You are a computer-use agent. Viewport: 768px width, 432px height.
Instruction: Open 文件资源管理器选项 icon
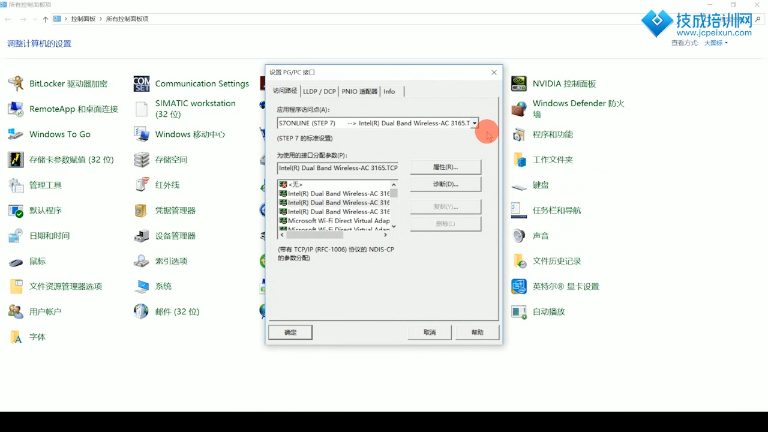[16, 287]
